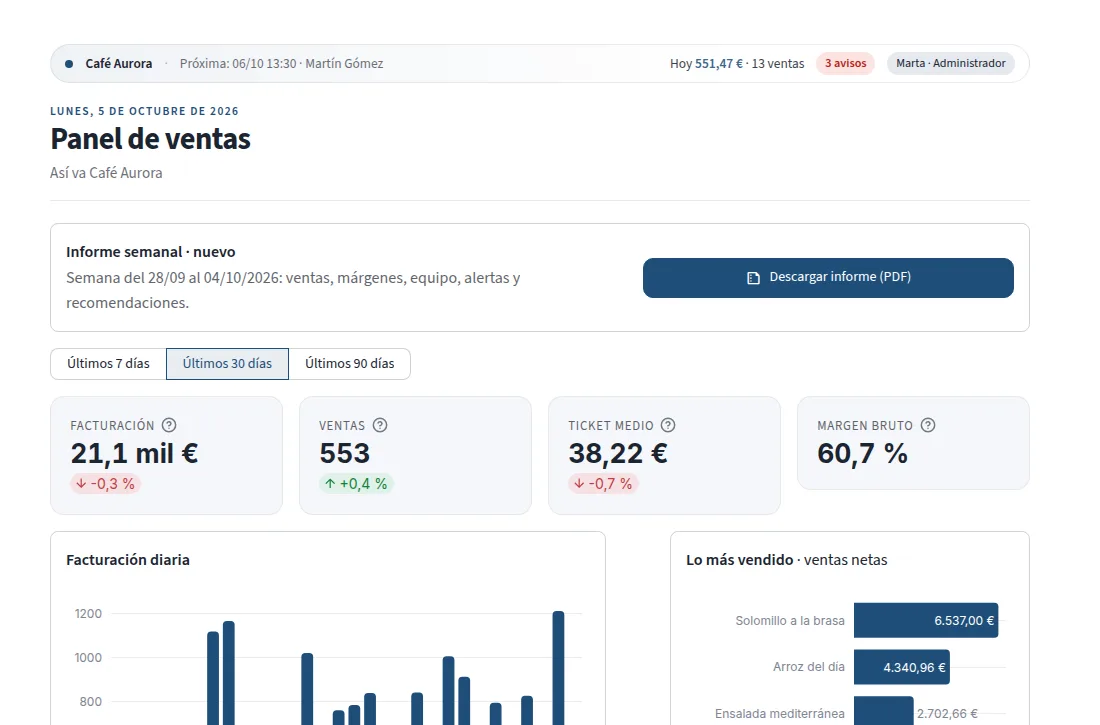This screenshot has height=725, width=1100.
Task: Click the 1000 axis label
Action: [88, 658]
